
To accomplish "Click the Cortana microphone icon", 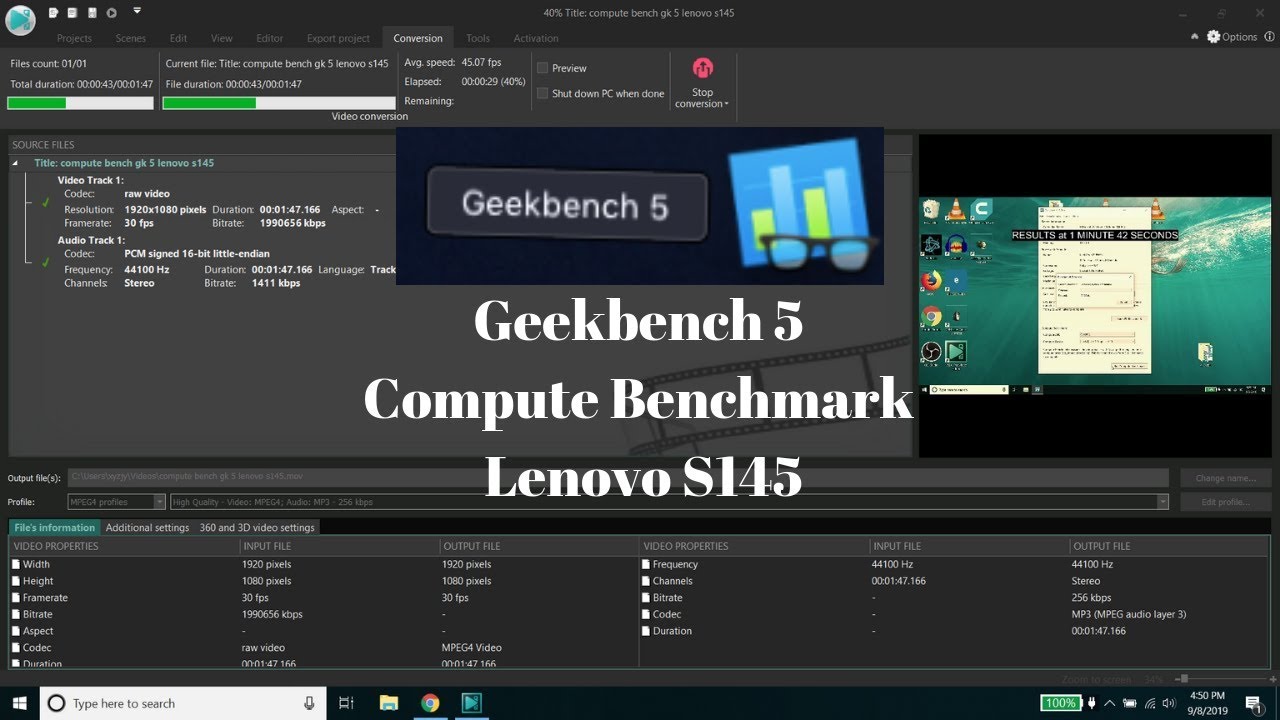I will [x=310, y=703].
